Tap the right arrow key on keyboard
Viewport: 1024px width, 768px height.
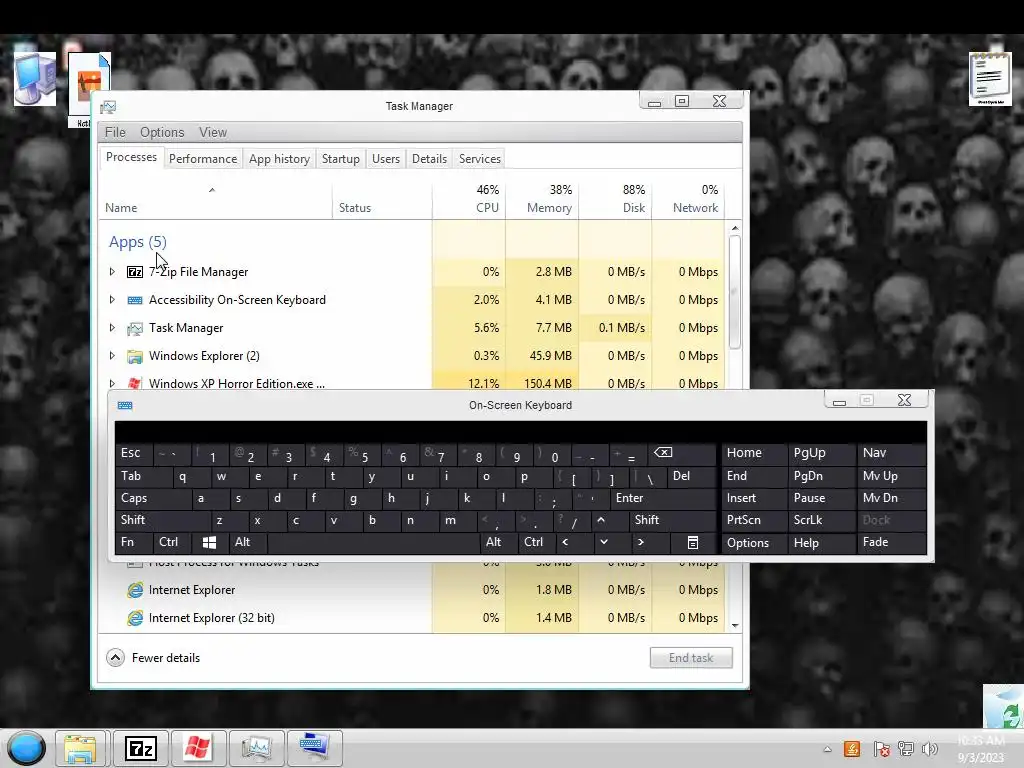coord(641,542)
